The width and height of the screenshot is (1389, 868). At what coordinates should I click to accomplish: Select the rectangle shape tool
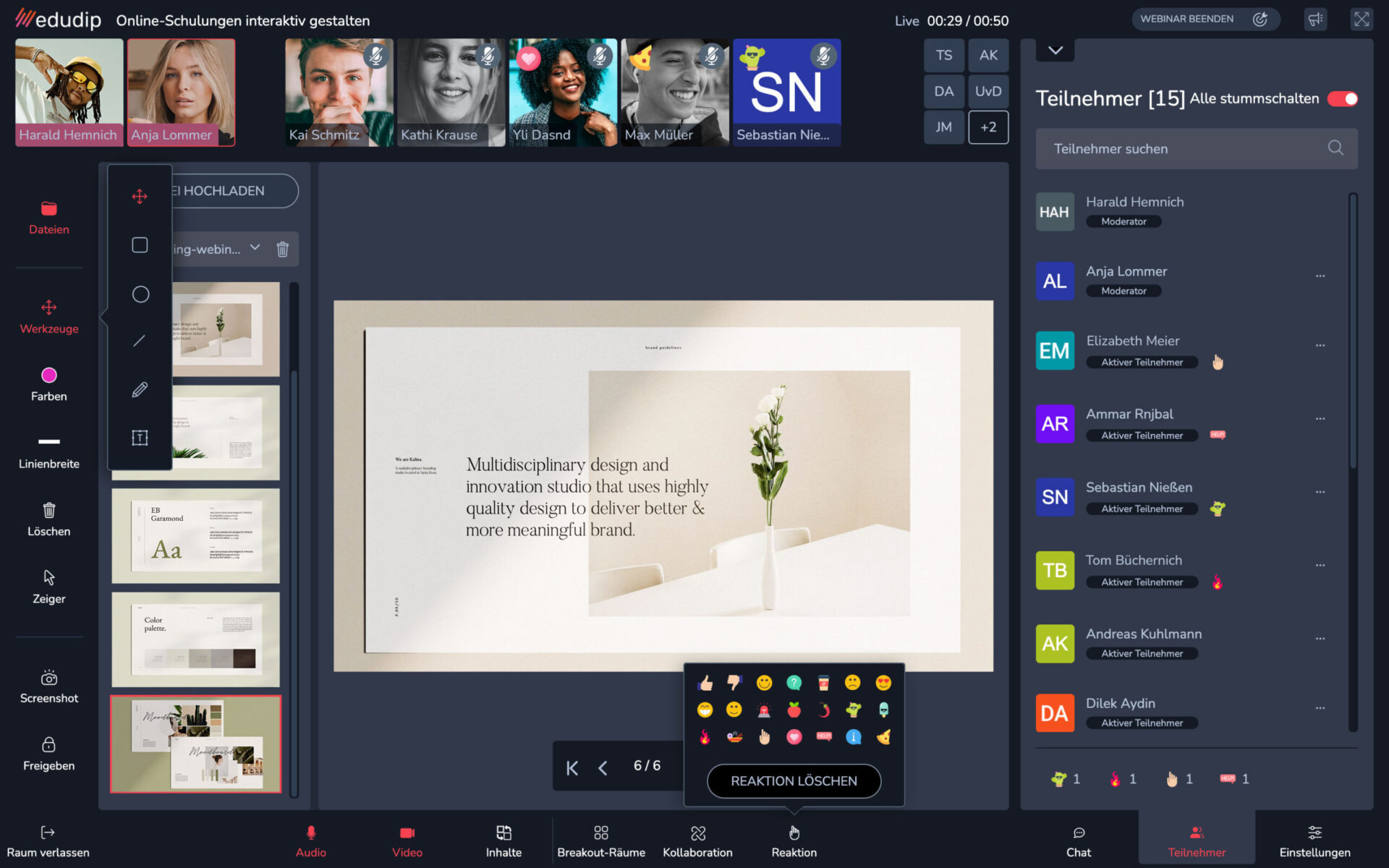pyautogui.click(x=140, y=245)
